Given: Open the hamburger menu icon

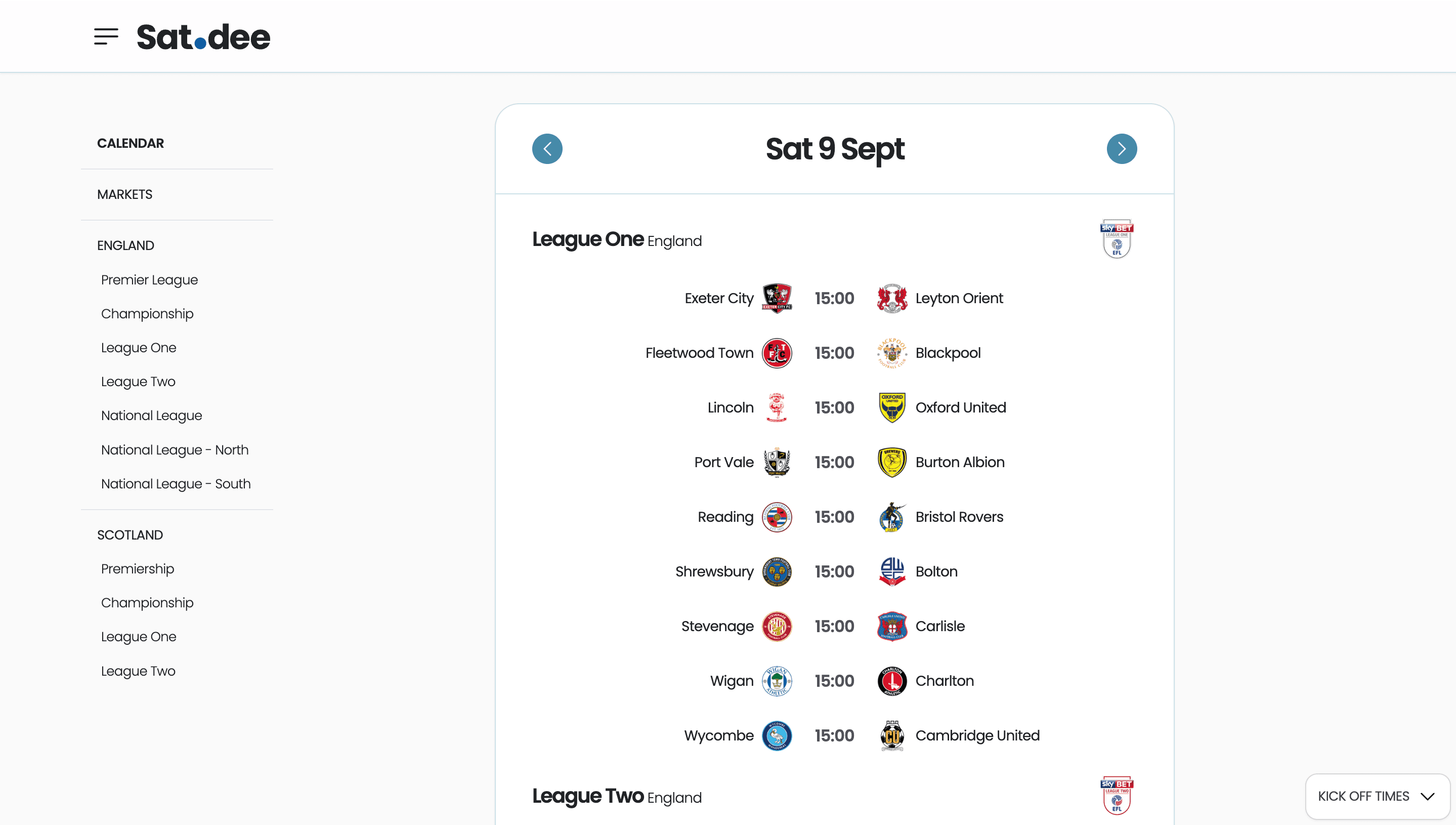Looking at the screenshot, I should 106,37.
